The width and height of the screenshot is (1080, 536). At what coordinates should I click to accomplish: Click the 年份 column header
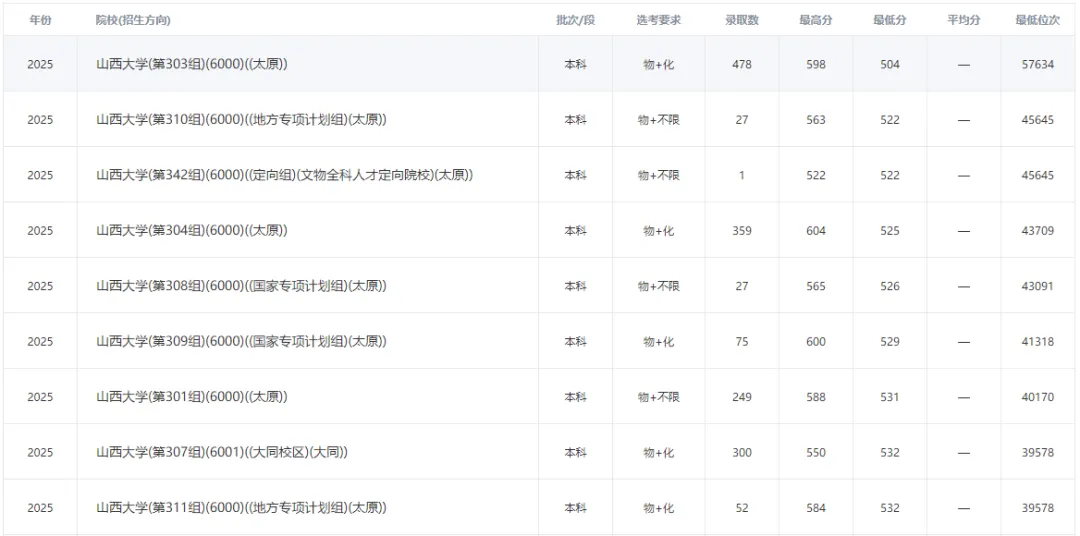pyautogui.click(x=40, y=21)
